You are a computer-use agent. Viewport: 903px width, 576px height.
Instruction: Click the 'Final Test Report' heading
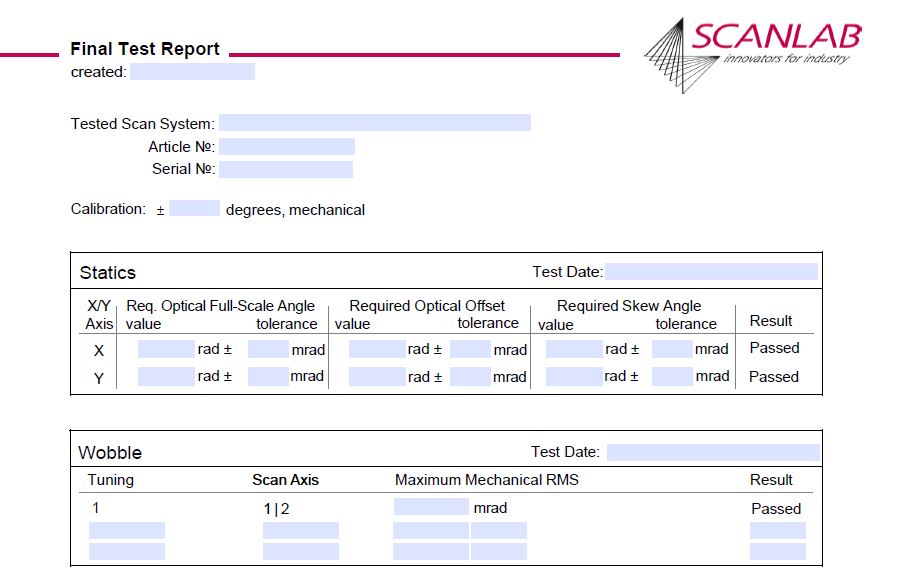pos(144,48)
